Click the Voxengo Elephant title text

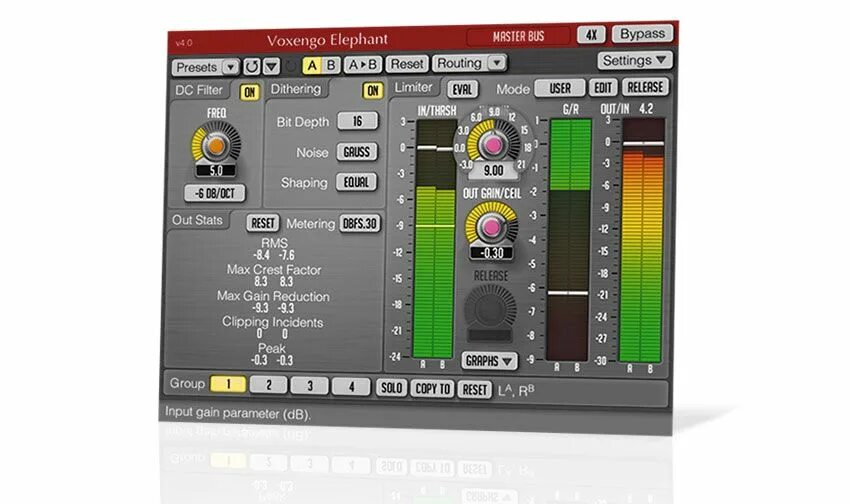327,40
